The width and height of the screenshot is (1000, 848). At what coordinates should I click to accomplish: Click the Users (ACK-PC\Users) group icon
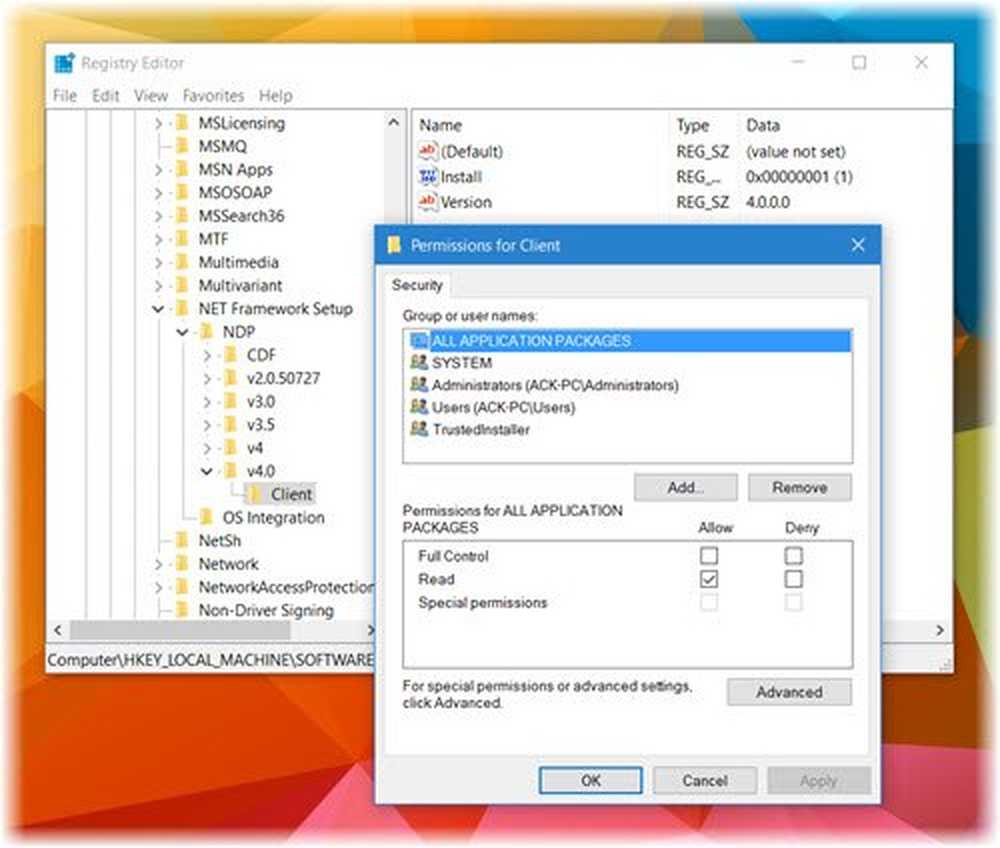(x=419, y=407)
